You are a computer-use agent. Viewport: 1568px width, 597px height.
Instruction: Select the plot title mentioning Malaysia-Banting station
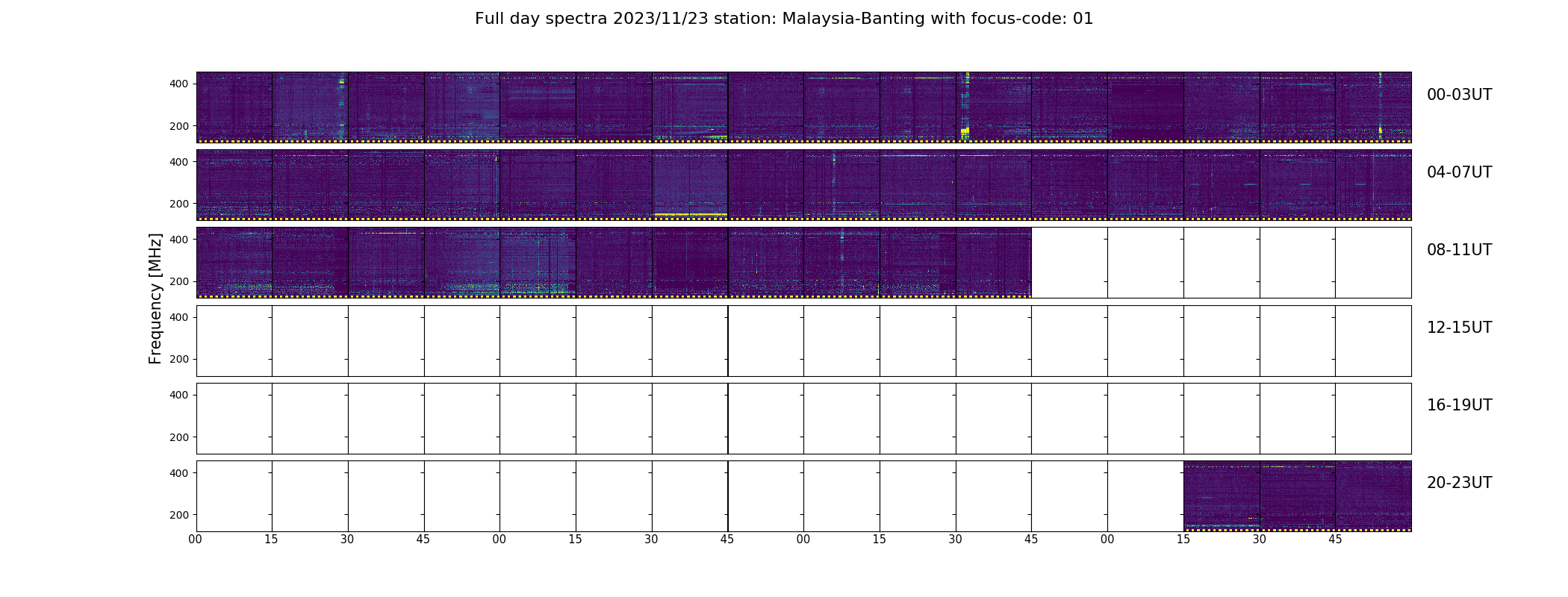point(784,19)
